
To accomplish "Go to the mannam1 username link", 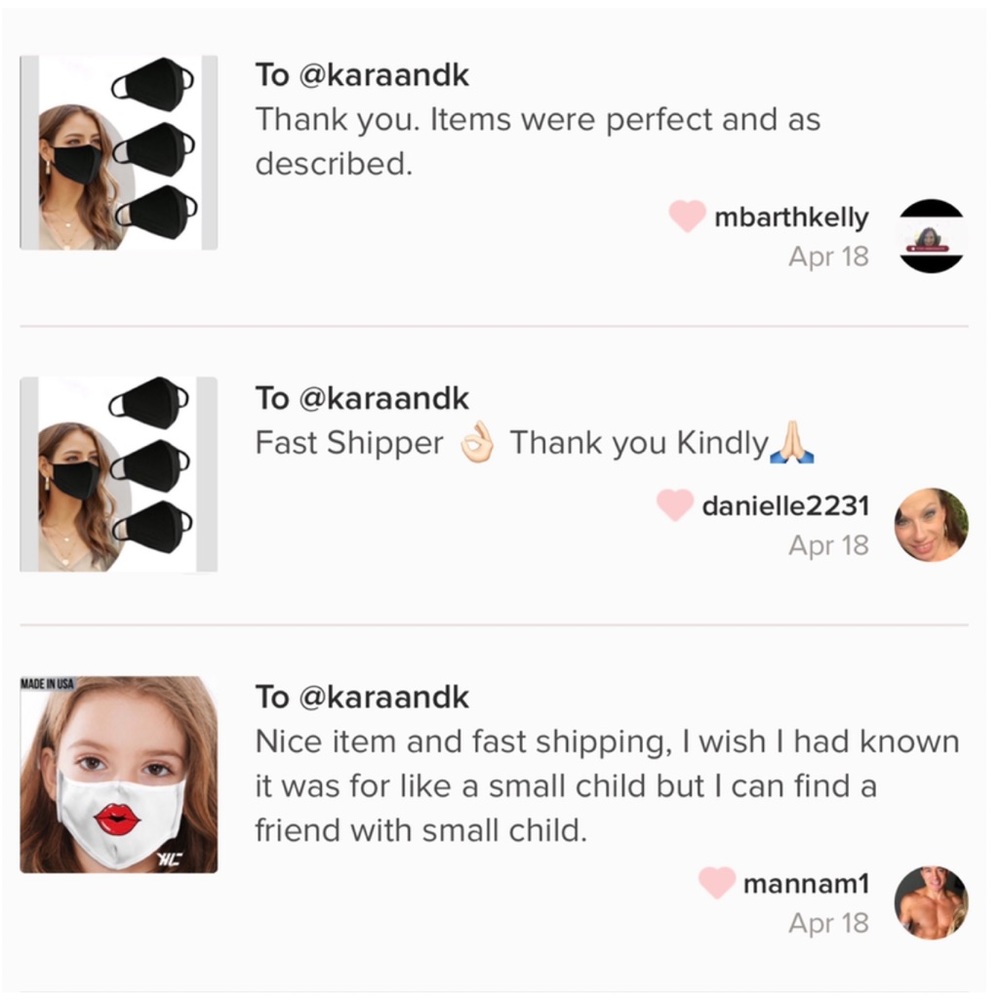I will 806,884.
